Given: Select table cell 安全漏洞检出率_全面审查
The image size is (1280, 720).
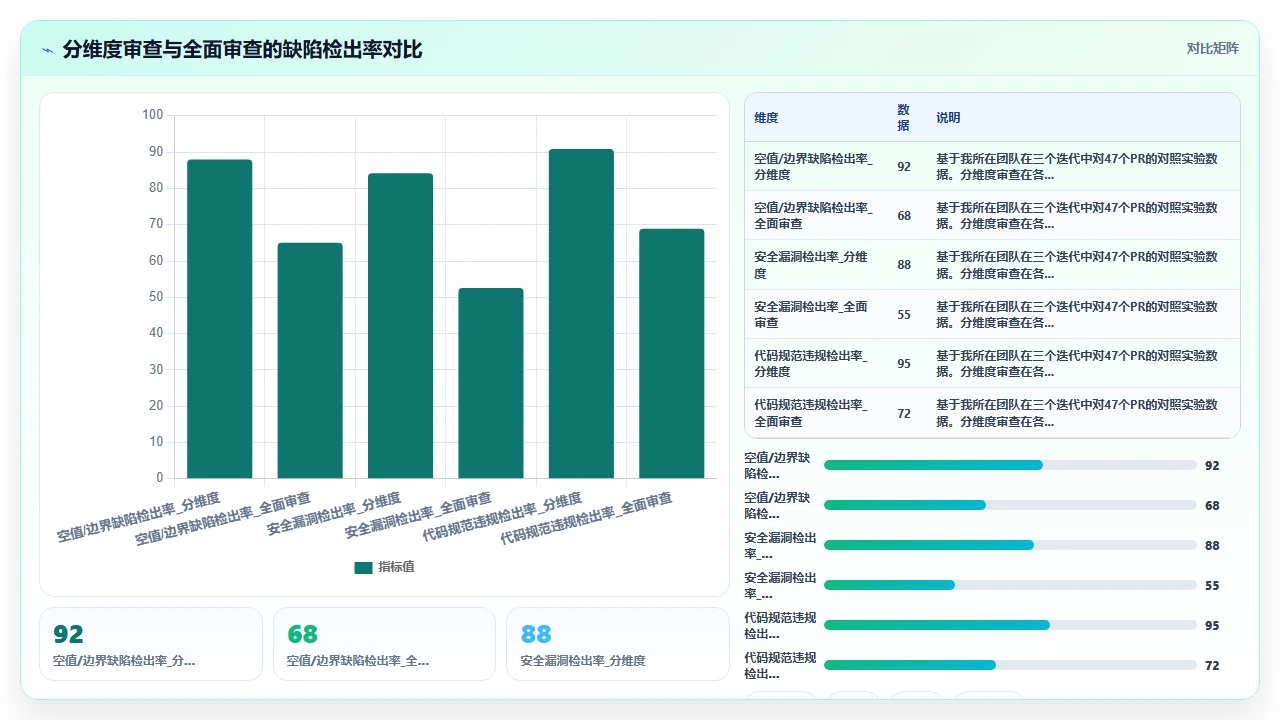Looking at the screenshot, I should [812, 314].
